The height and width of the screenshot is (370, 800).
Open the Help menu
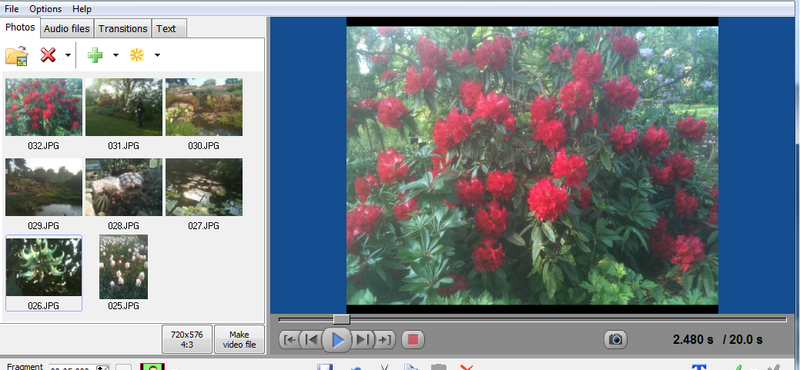(x=82, y=9)
